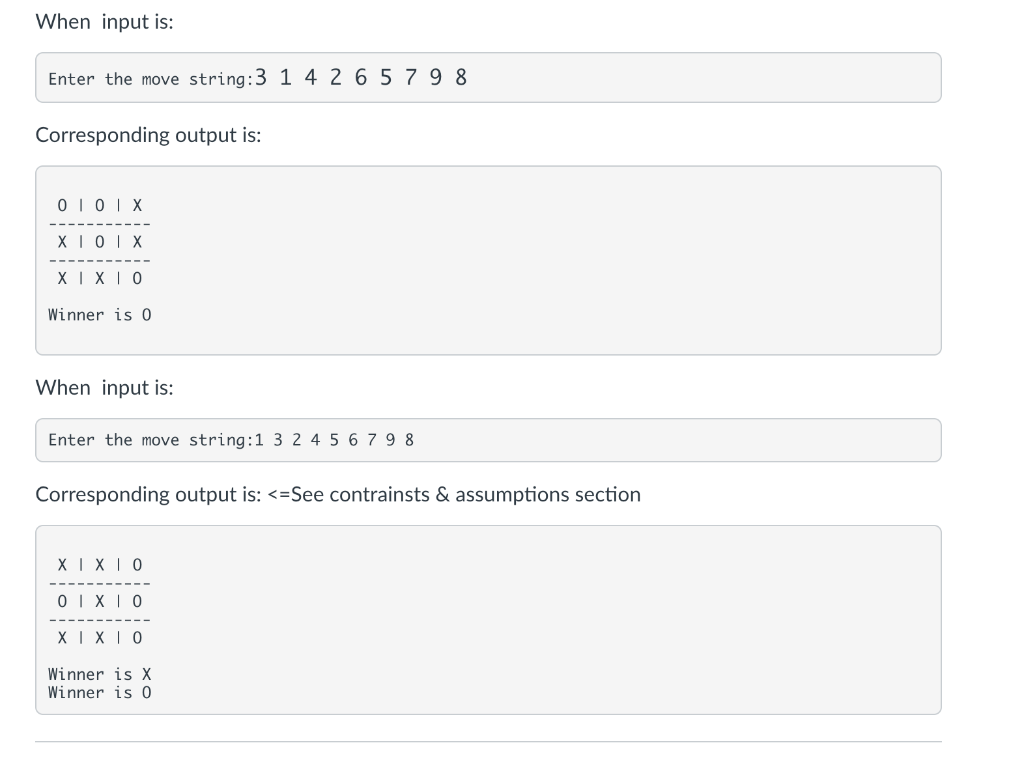Click top row 'X | X | O' of second board
This screenshot has height=758, width=1024.
[99, 565]
